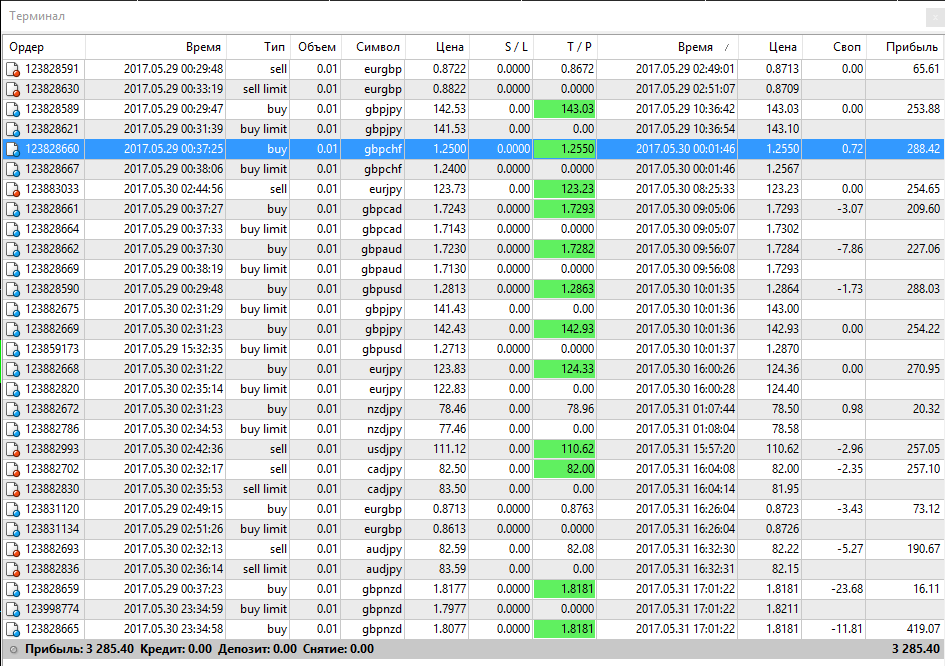Click the order icon for 123882702

[x=13, y=470]
